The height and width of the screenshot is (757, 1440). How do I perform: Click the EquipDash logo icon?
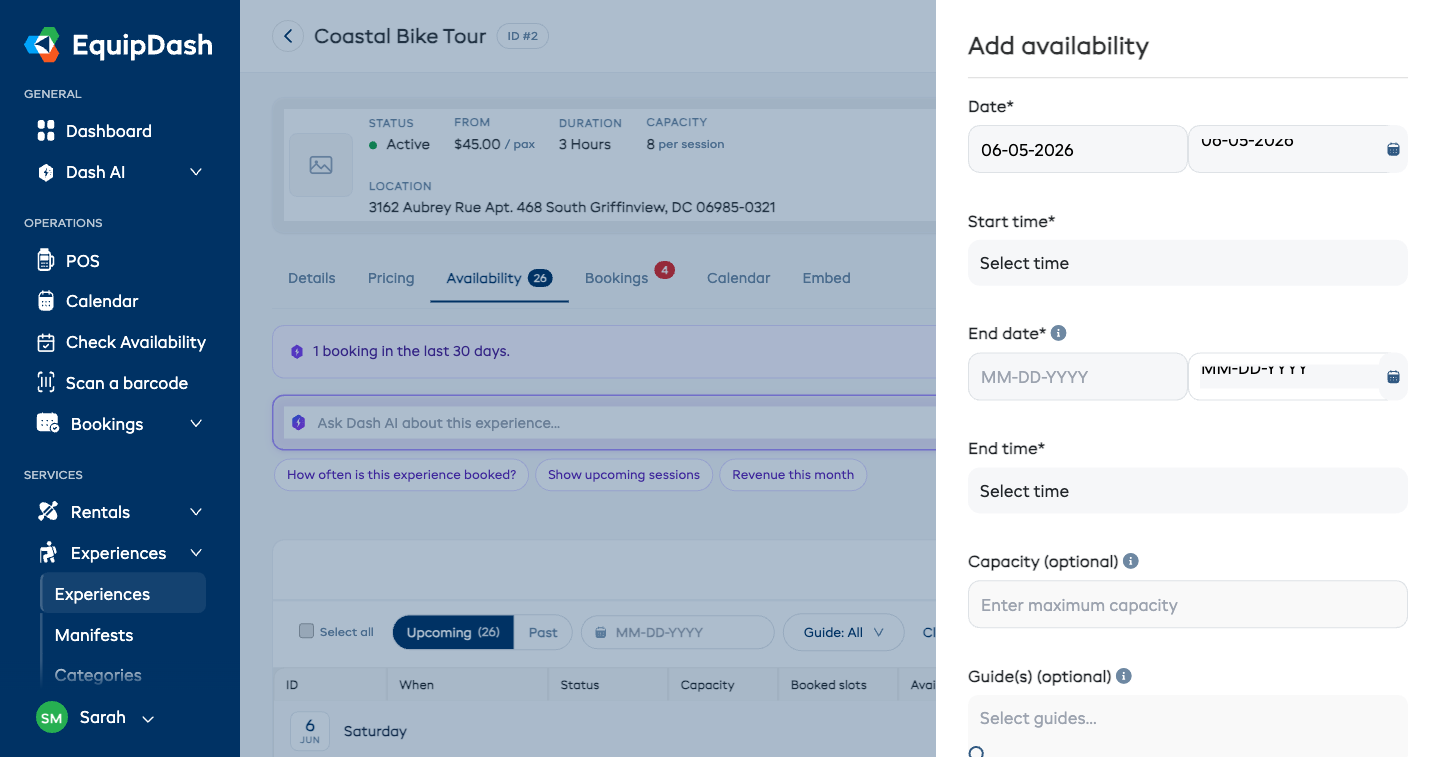coord(42,45)
